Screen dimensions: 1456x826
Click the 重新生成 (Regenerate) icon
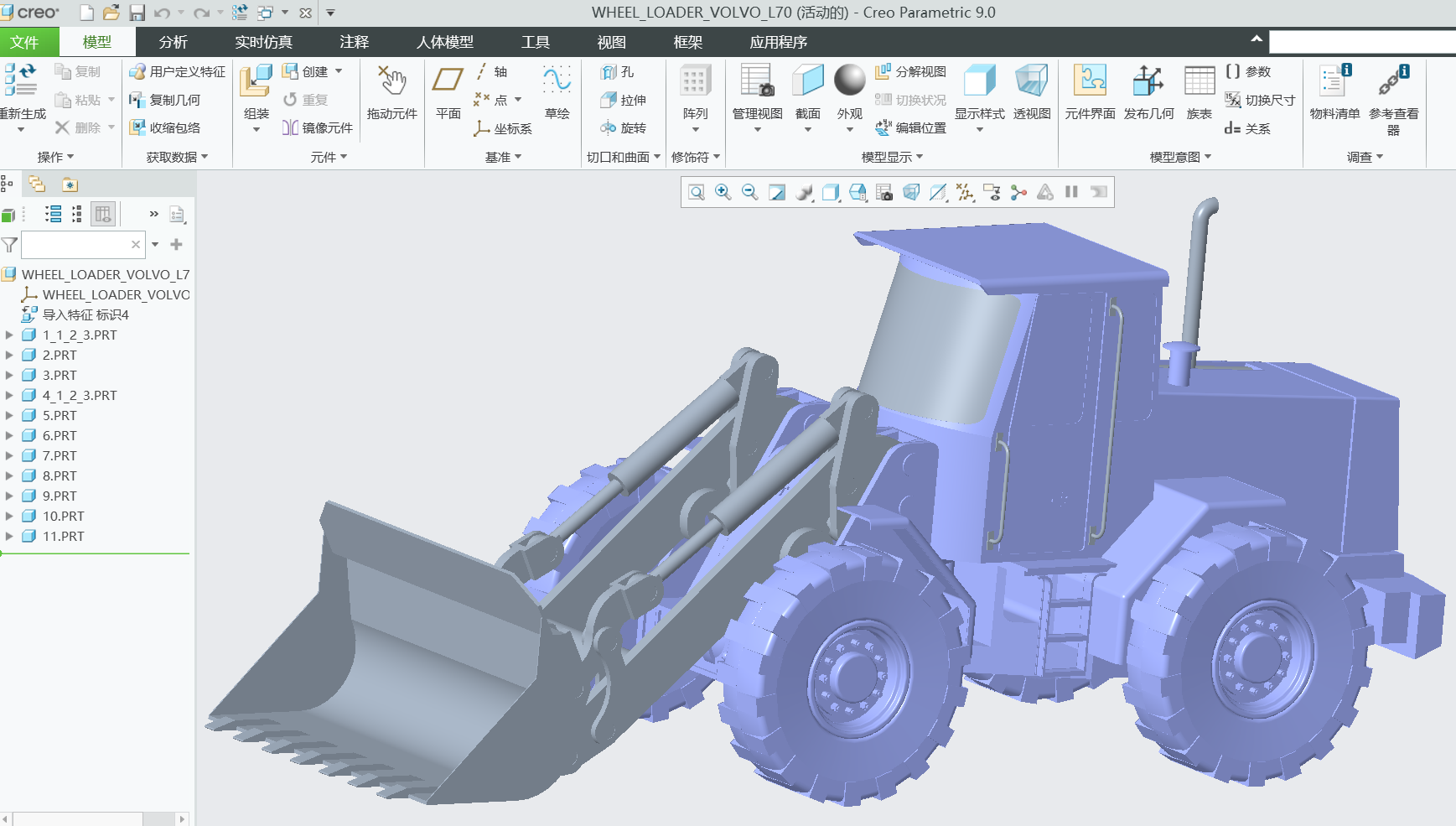[20, 80]
